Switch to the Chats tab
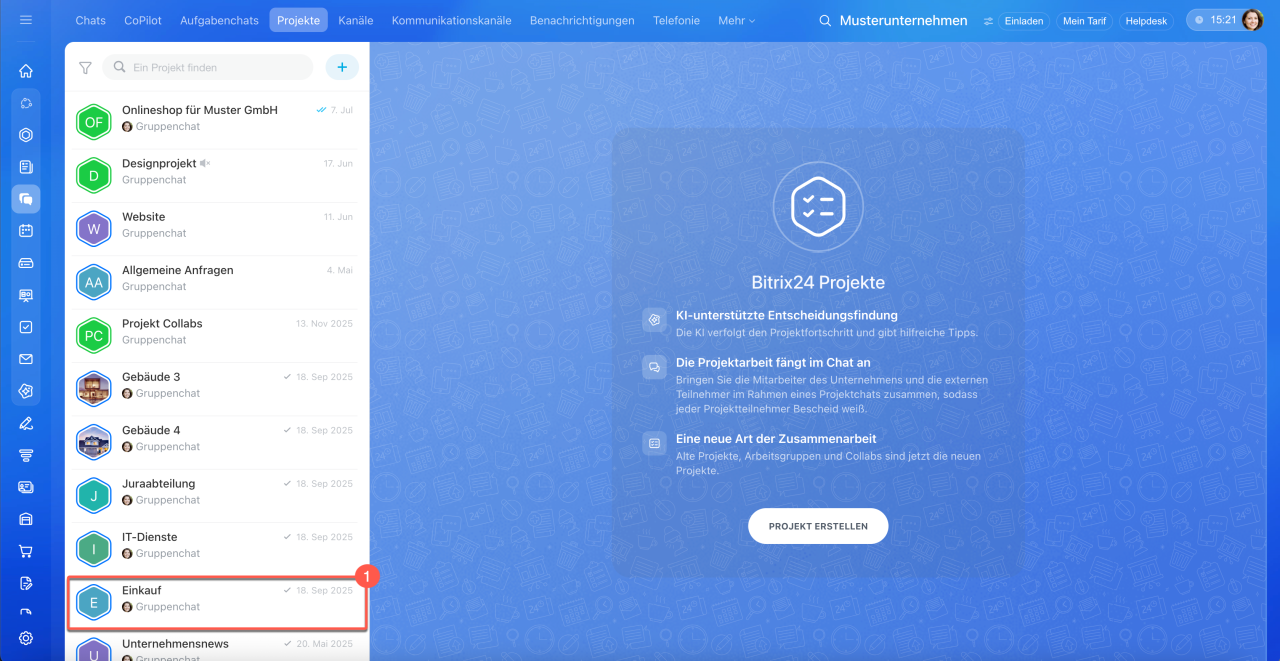The image size is (1280, 661). (x=90, y=20)
